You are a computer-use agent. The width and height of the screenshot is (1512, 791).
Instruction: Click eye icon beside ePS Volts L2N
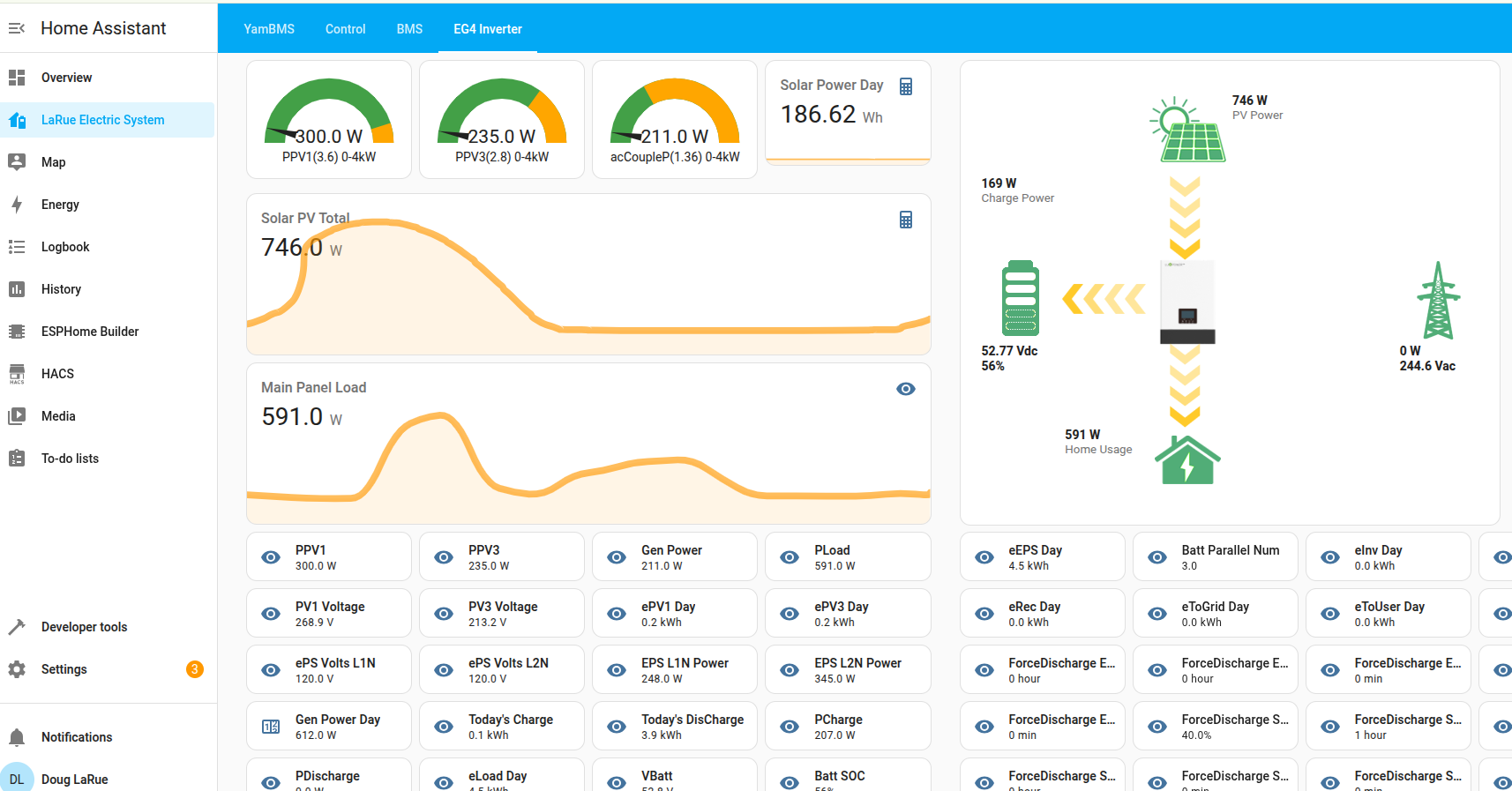[x=444, y=670]
